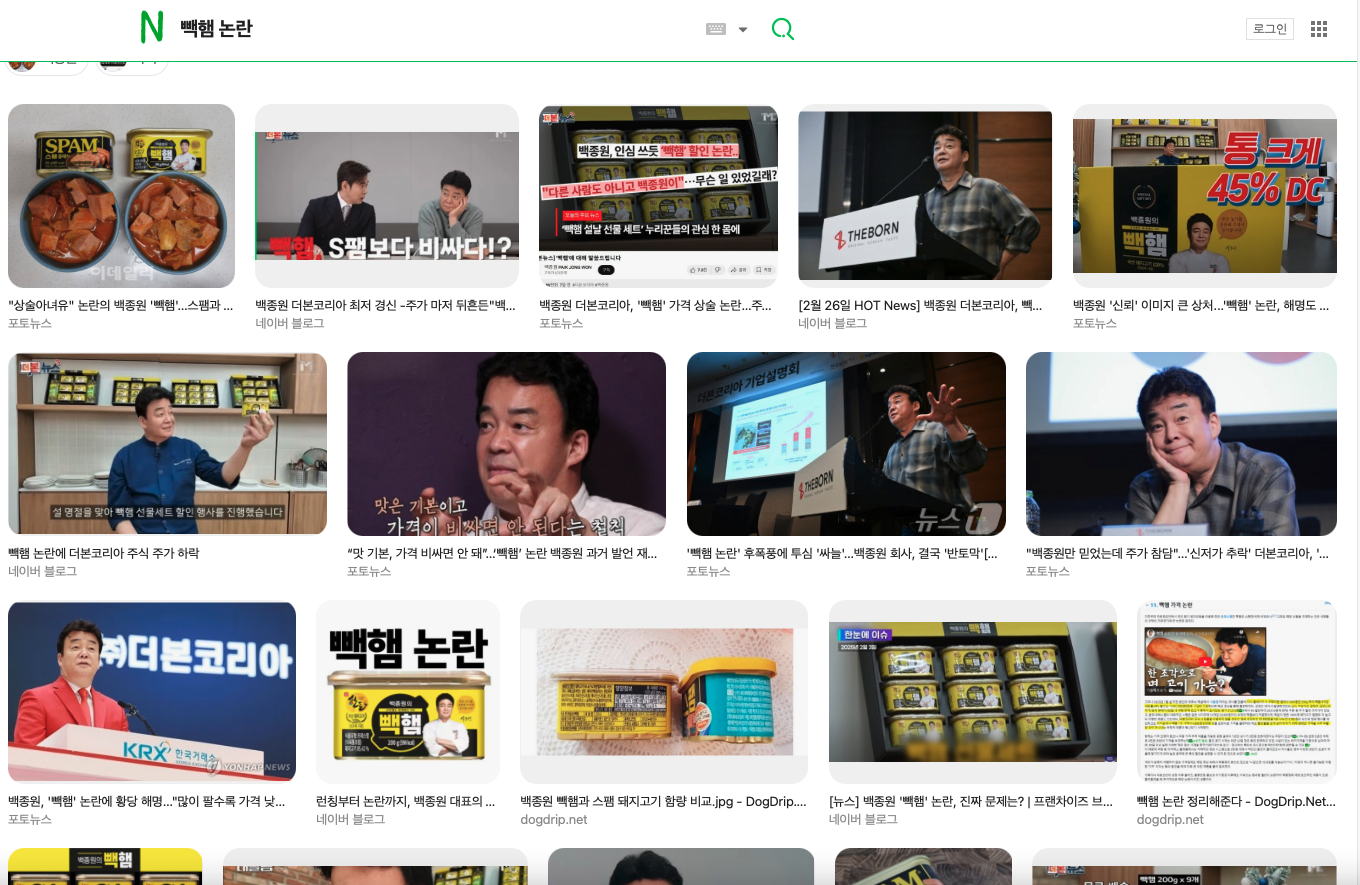Click dogdrip.net source under 함량 비교 result
1360x885 pixels.
tap(554, 819)
